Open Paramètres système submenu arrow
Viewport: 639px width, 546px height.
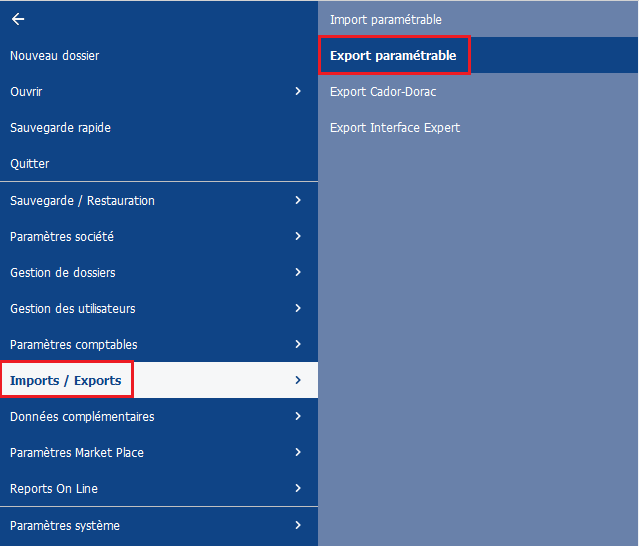pos(298,525)
